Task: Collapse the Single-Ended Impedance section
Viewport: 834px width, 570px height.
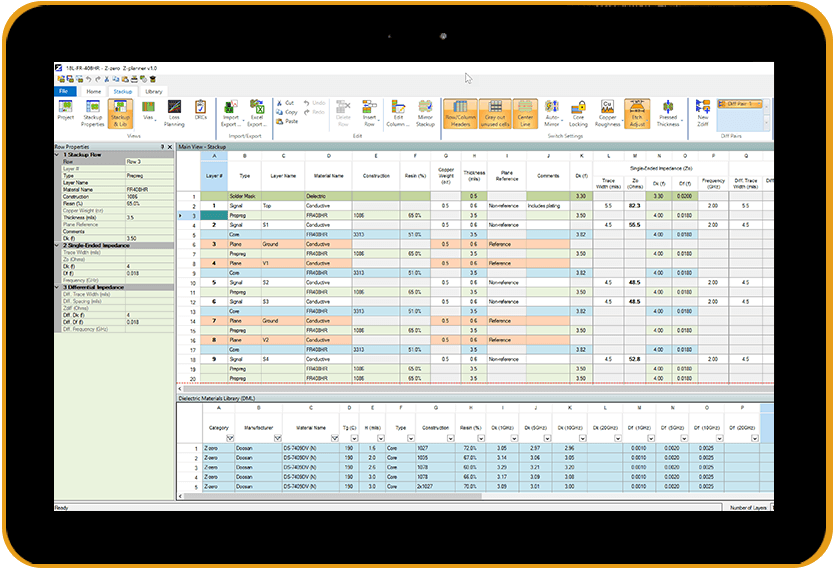Action: click(x=57, y=246)
